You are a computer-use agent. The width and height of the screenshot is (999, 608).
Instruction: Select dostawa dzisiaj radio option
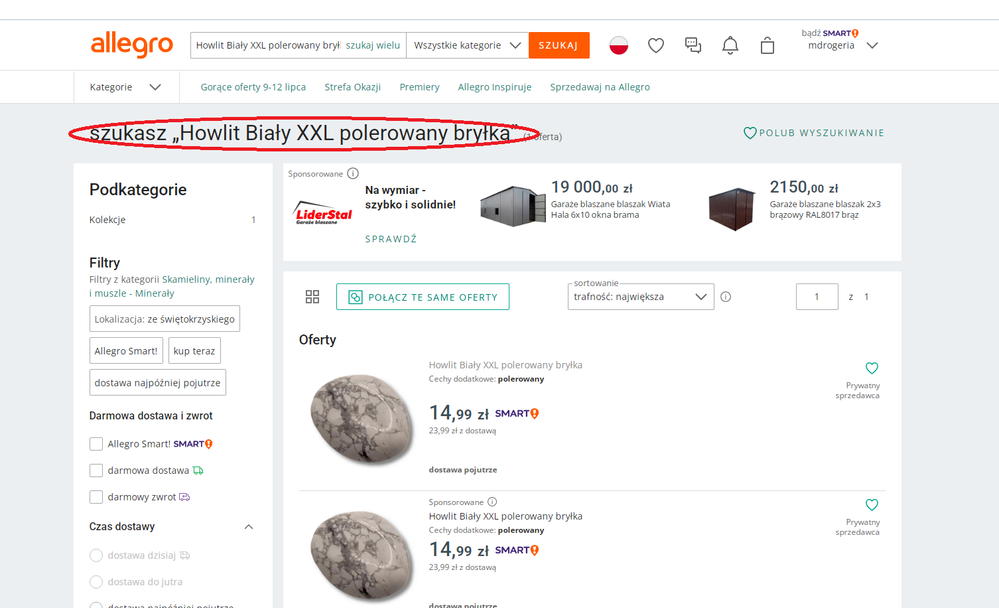[96, 555]
